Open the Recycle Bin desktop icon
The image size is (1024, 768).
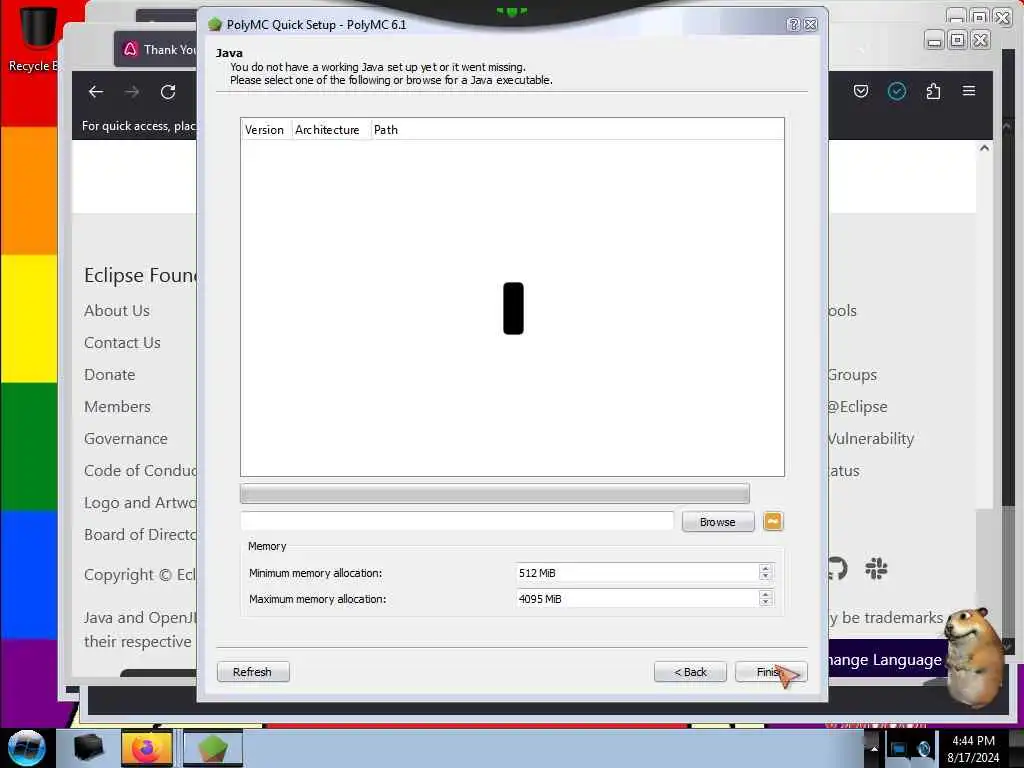tap(36, 37)
